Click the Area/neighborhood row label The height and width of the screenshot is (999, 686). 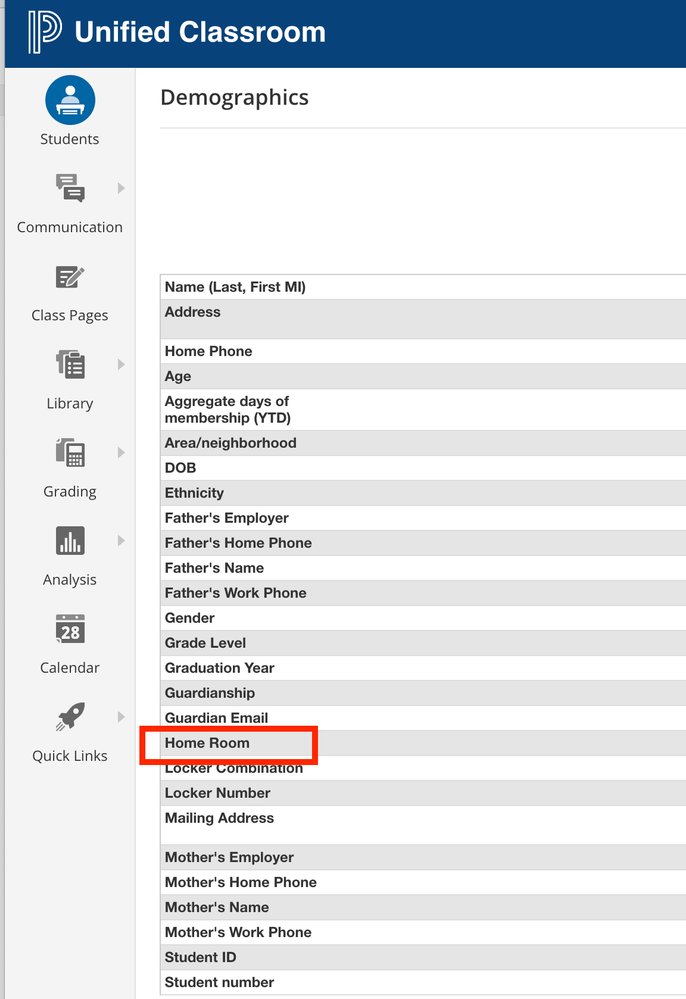(x=231, y=443)
